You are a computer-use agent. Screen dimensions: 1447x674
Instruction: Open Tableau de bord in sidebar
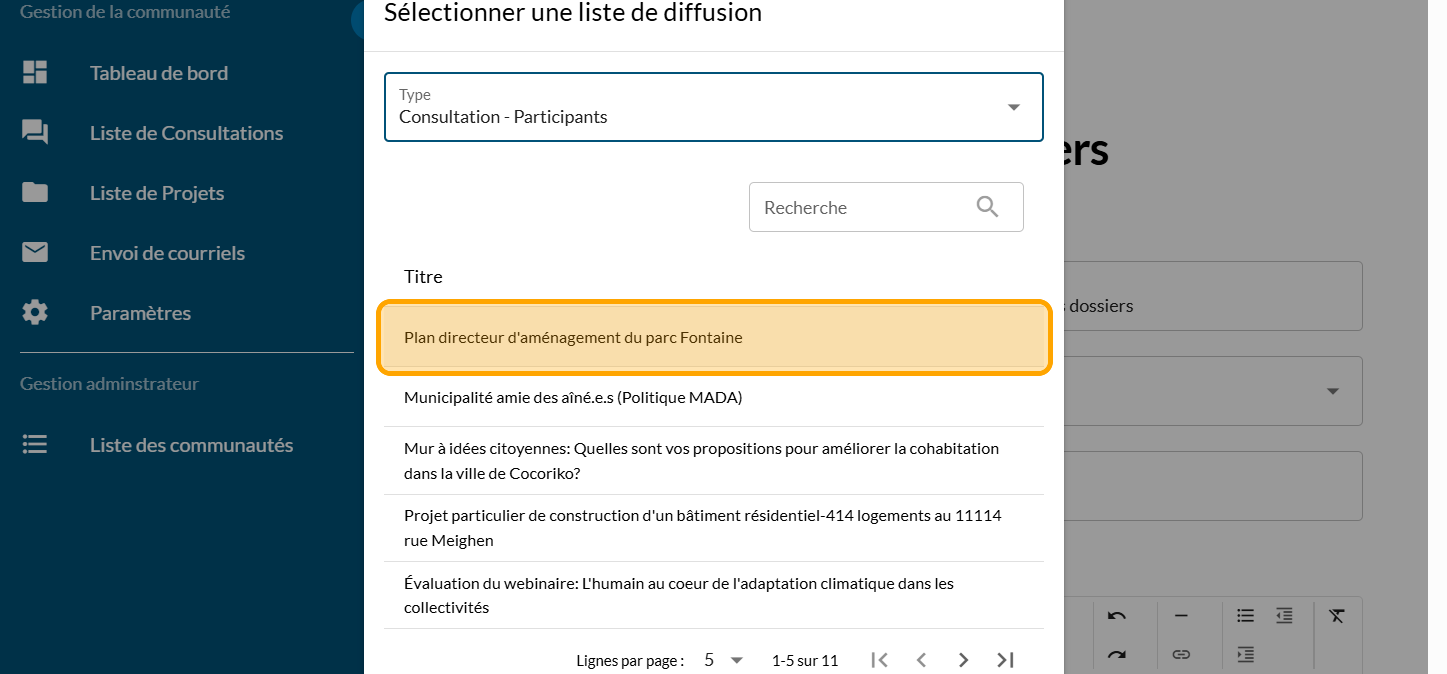(158, 73)
